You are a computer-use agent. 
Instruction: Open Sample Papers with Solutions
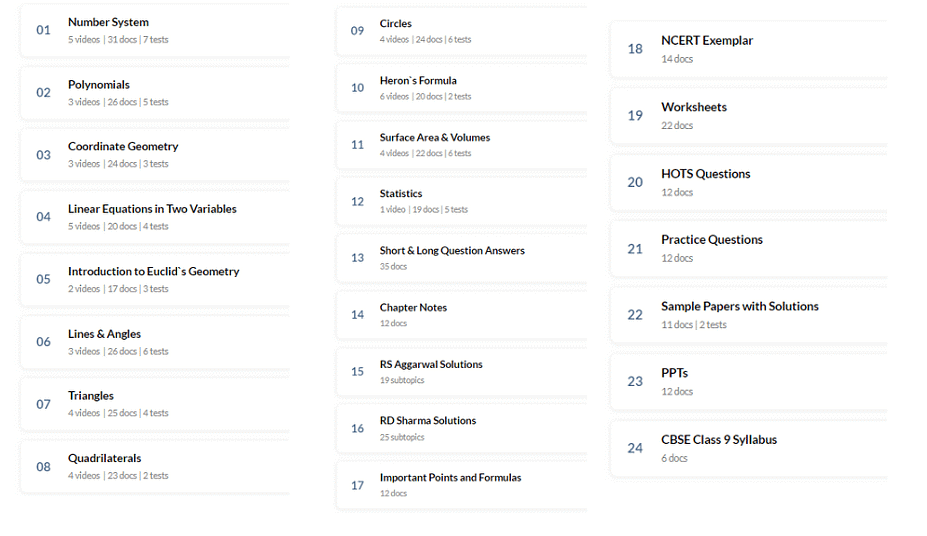point(739,307)
